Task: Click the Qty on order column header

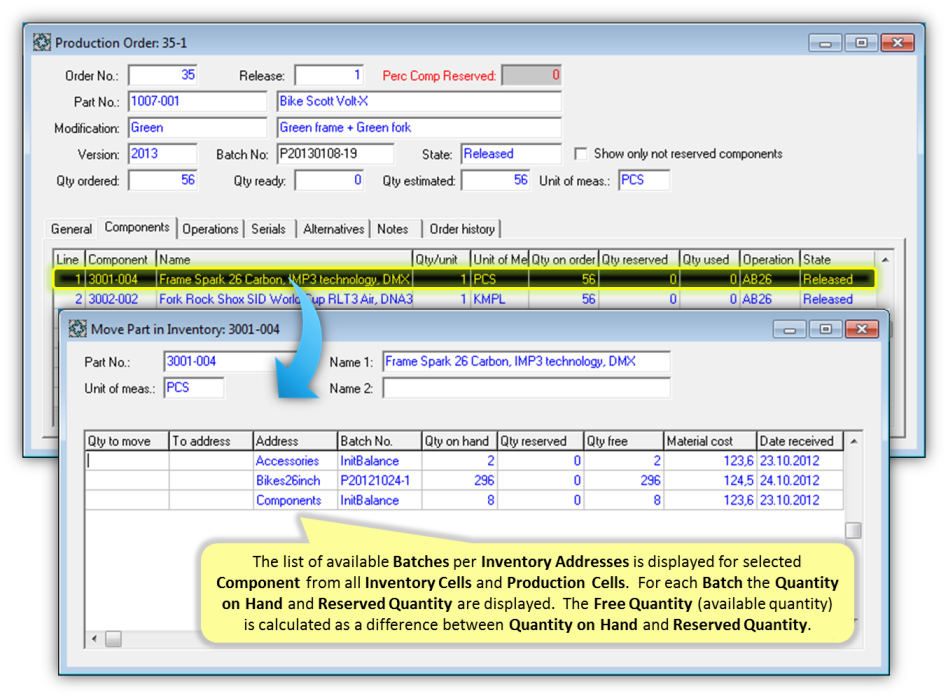Action: [564, 259]
